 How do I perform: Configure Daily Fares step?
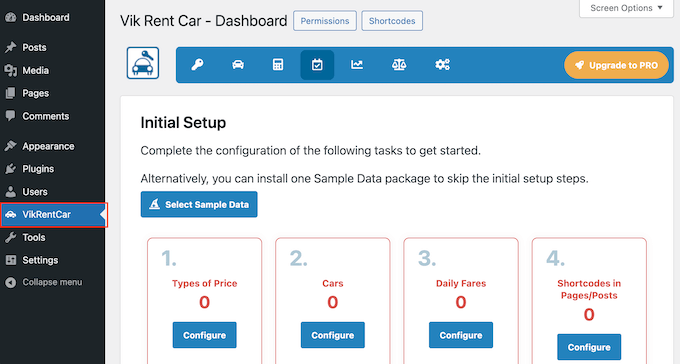[x=461, y=335]
